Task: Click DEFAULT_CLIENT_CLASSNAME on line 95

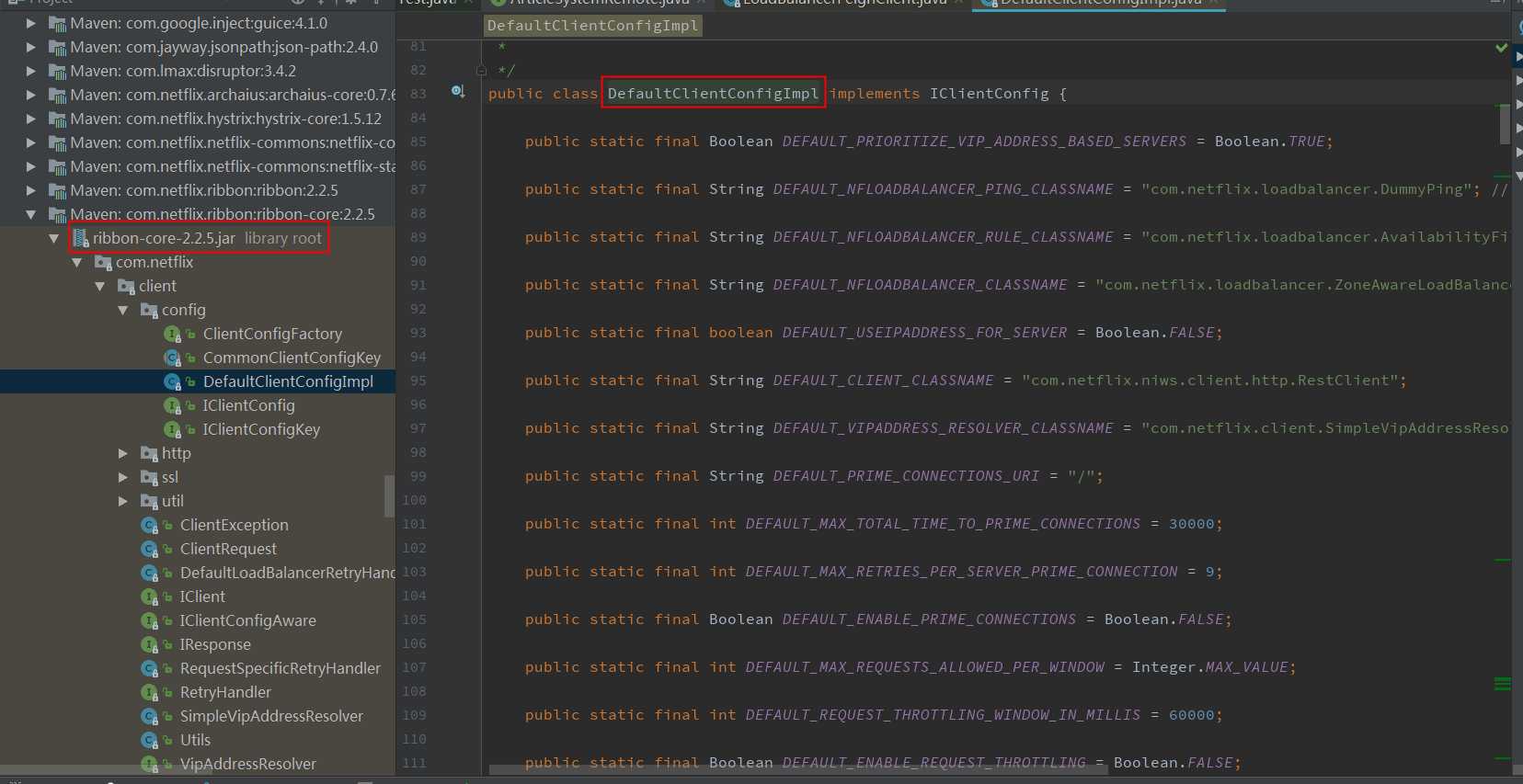Action: pyautogui.click(x=883, y=381)
